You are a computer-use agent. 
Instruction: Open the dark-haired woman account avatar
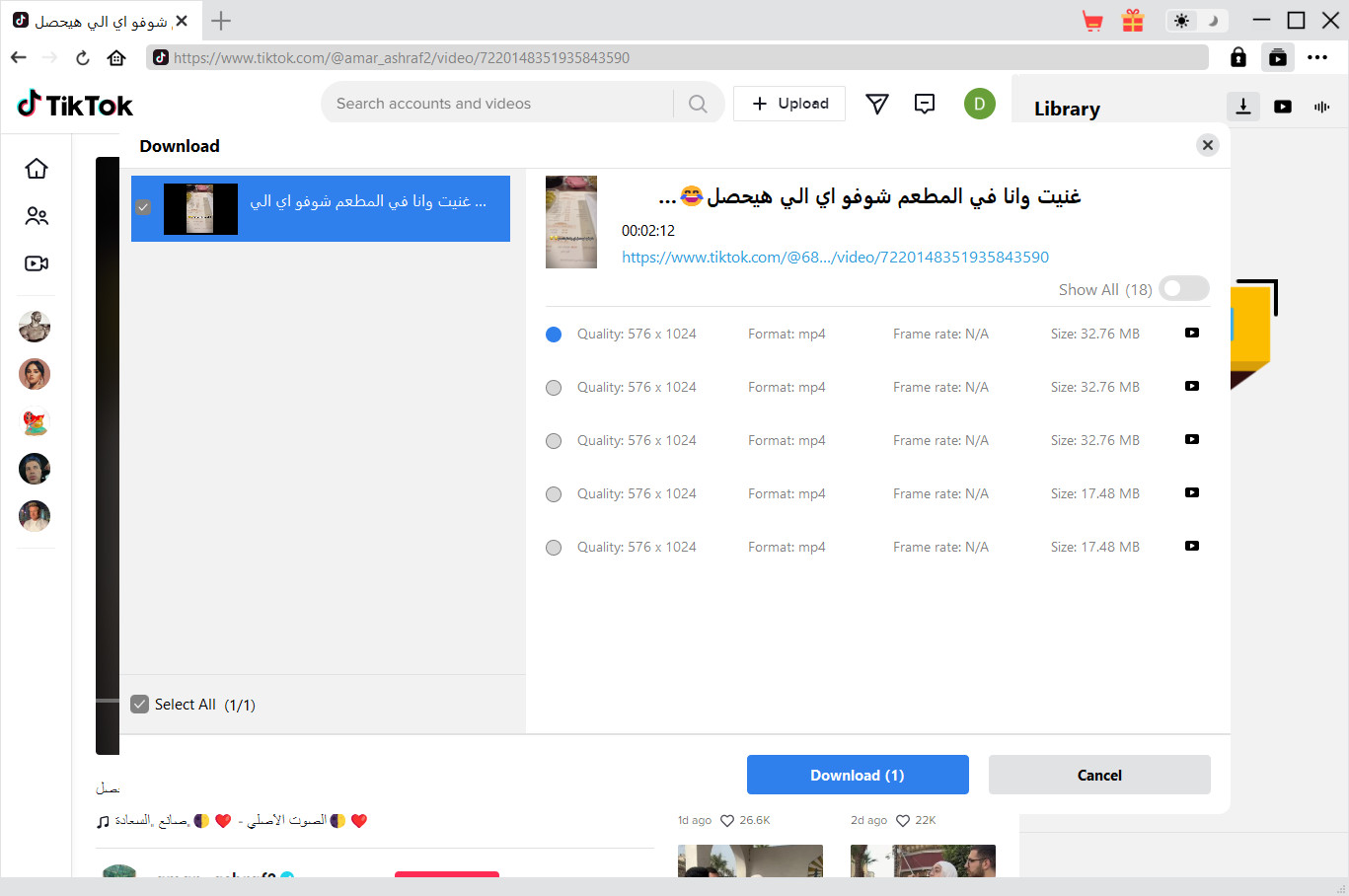coord(35,374)
